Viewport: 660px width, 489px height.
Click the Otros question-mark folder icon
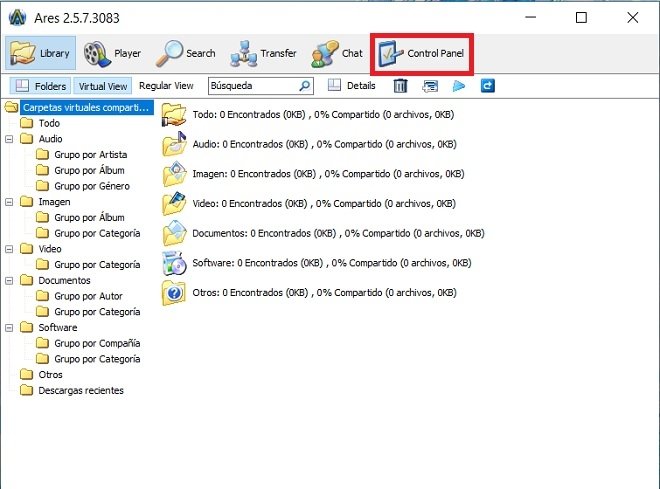[x=174, y=293]
